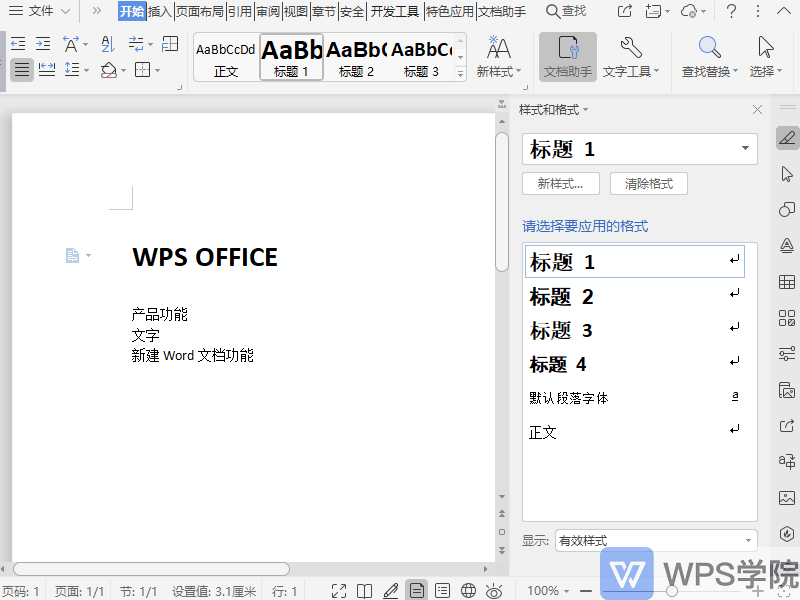Click the Chinese layout icon in the ribbon
This screenshot has height=600, width=800.
[74, 44]
